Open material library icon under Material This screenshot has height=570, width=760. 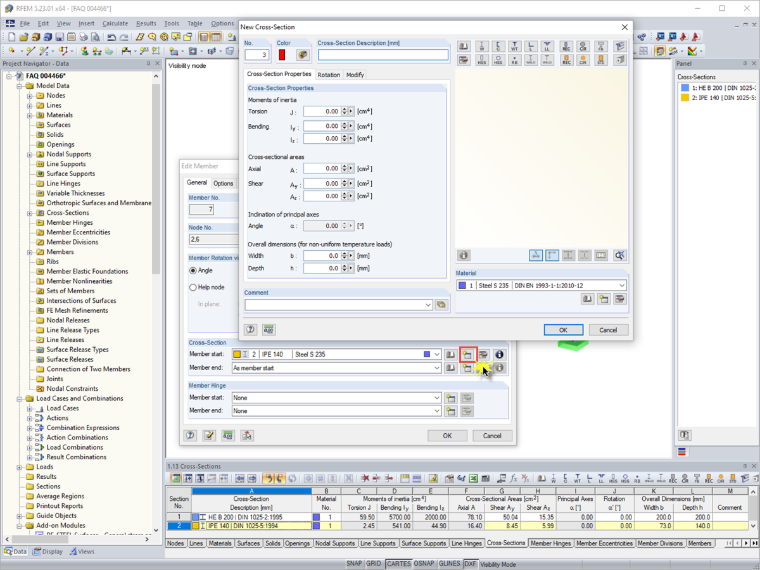click(x=587, y=299)
